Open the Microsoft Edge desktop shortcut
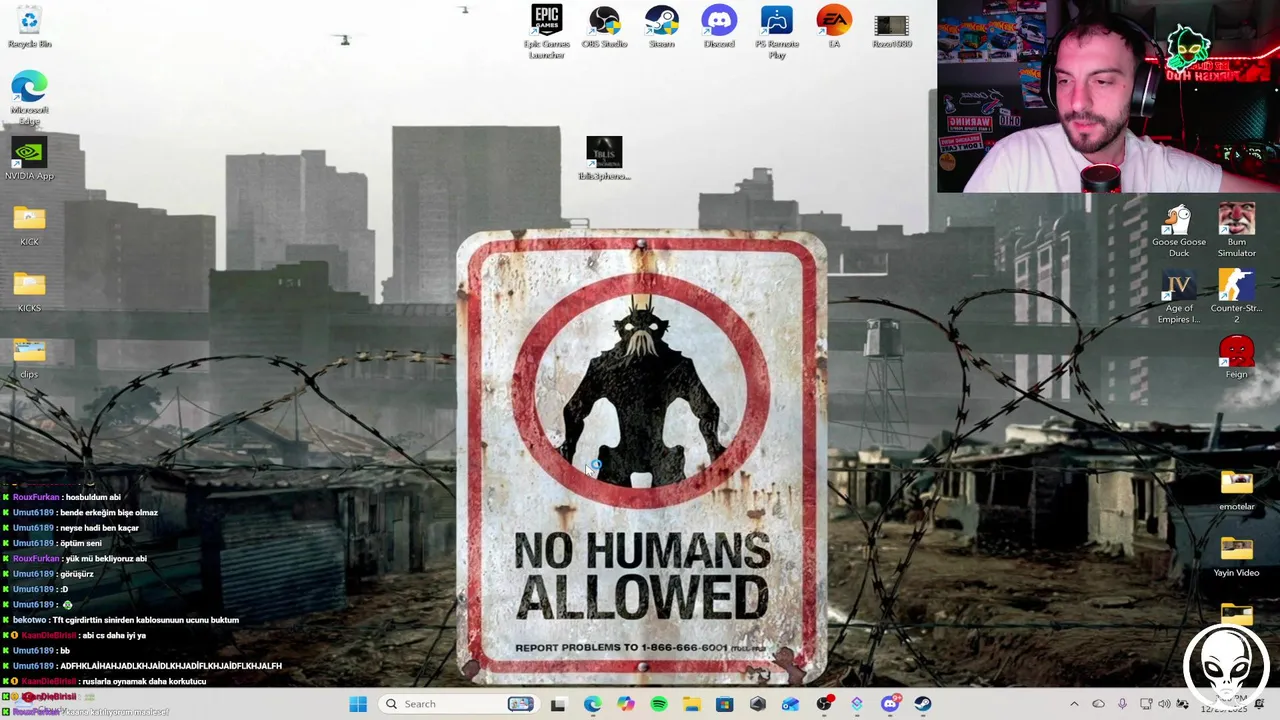Image resolution: width=1280 pixels, height=720 pixels. 29,98
